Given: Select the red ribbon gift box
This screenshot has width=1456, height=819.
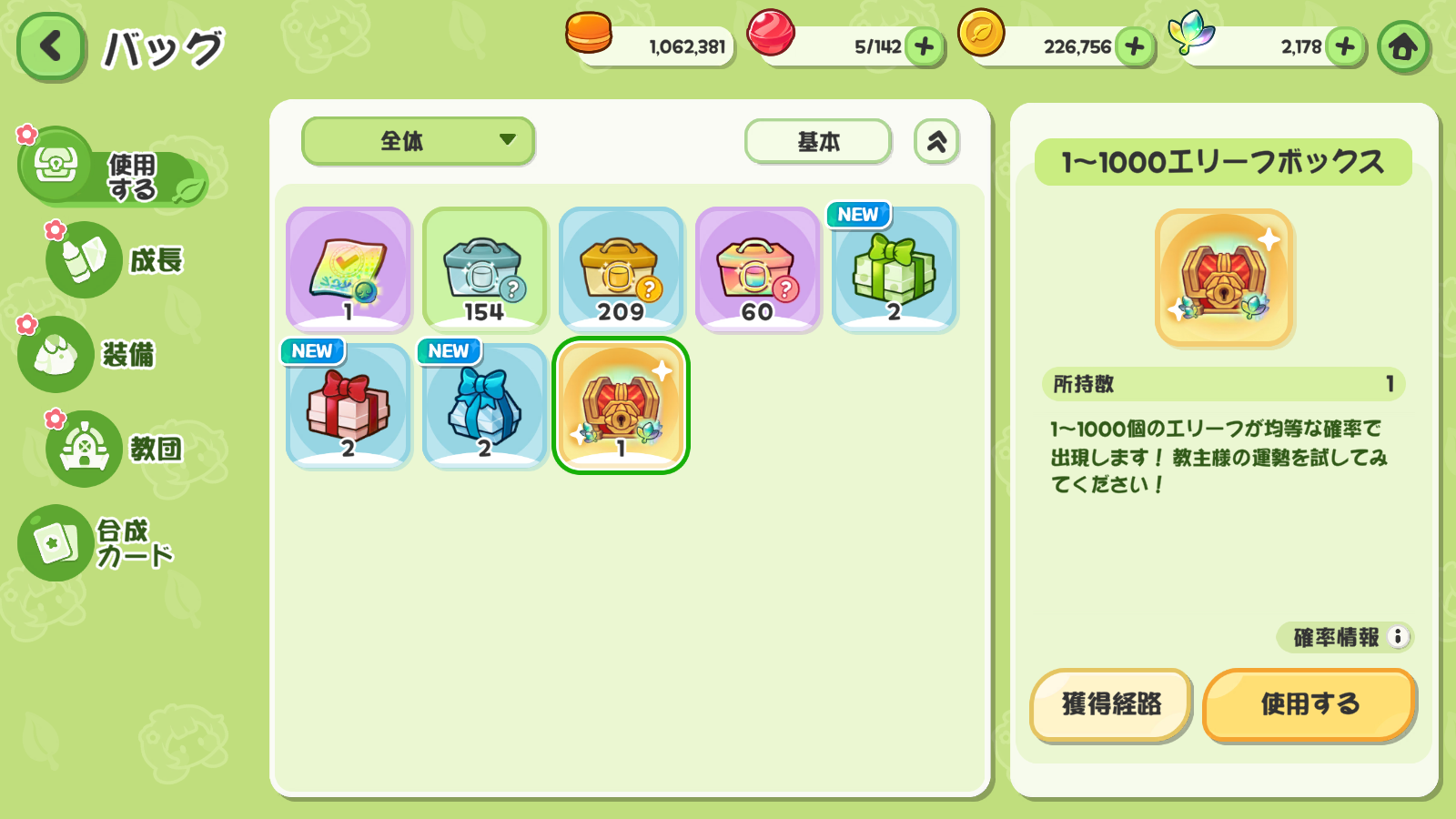Looking at the screenshot, I should [x=349, y=405].
